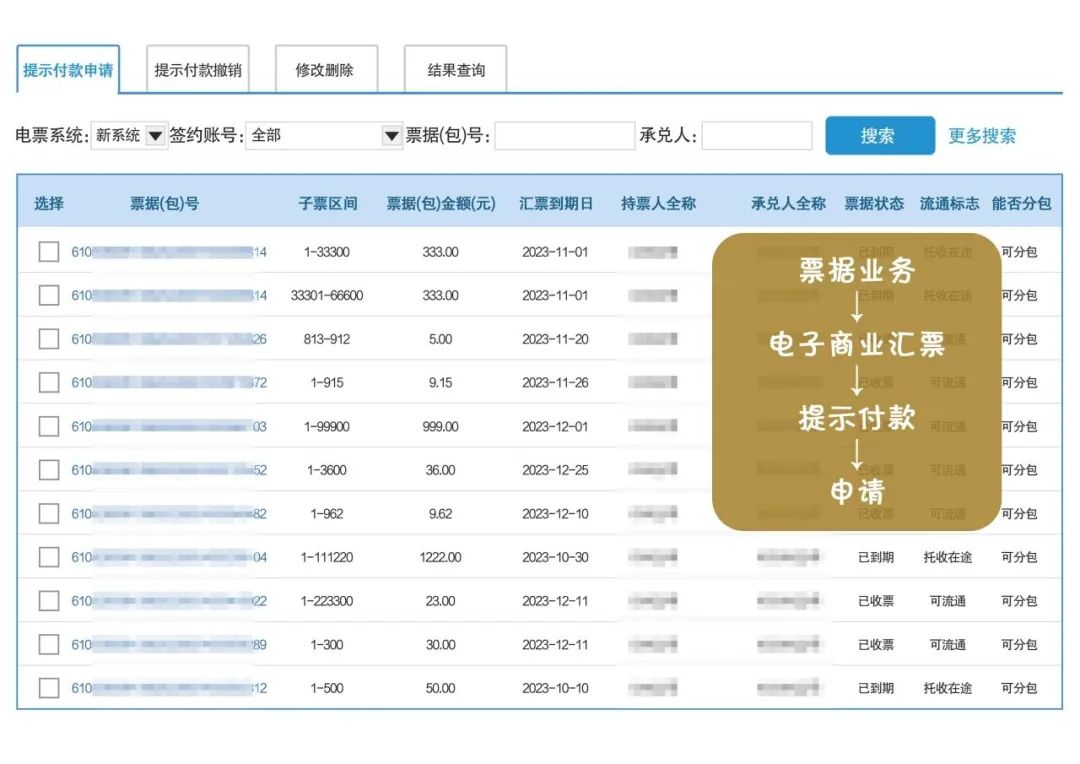The image size is (1080, 764).
Task: Click the amount cell 1222.00
Action: coord(440,557)
